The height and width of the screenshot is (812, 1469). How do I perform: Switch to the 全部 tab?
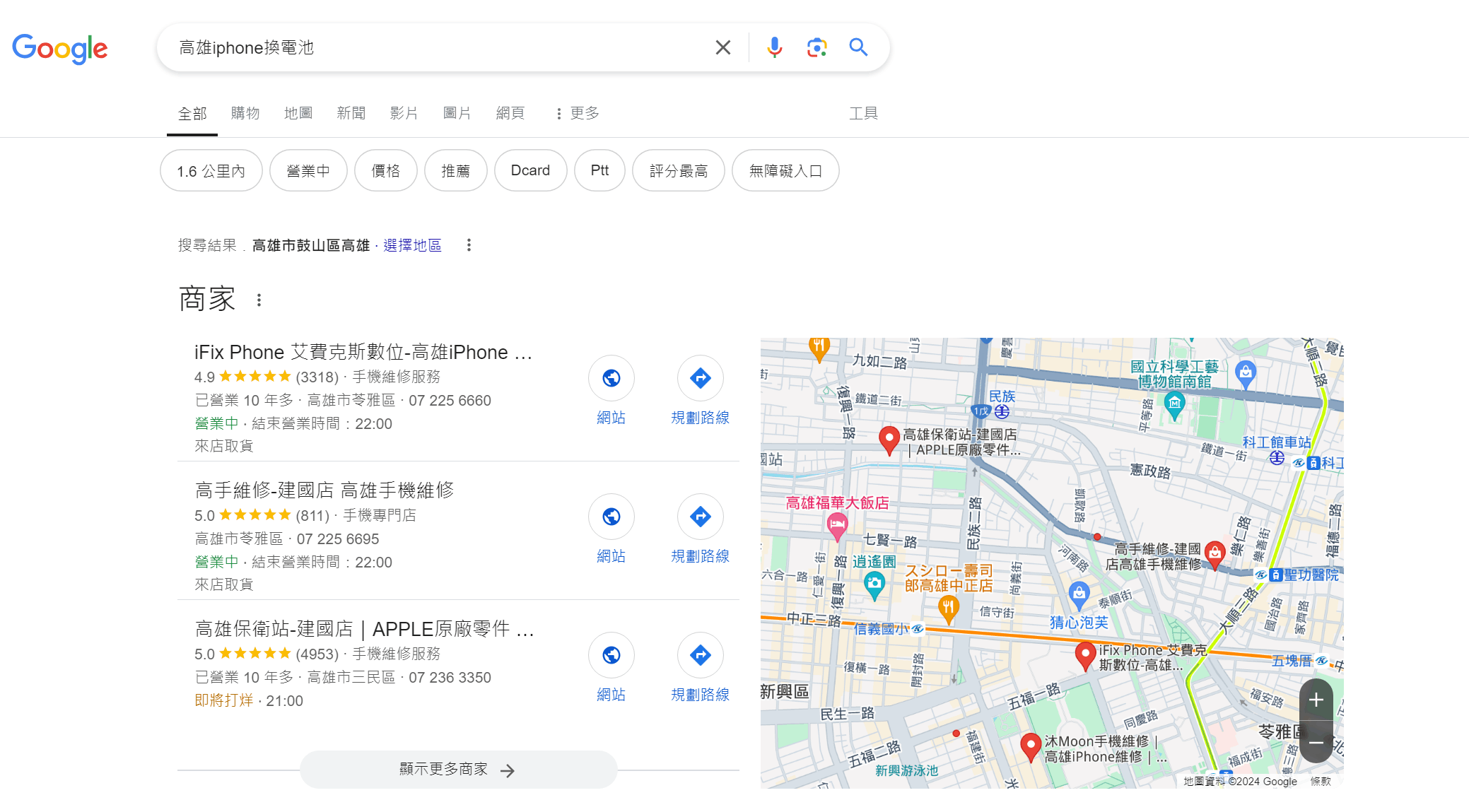tap(192, 113)
